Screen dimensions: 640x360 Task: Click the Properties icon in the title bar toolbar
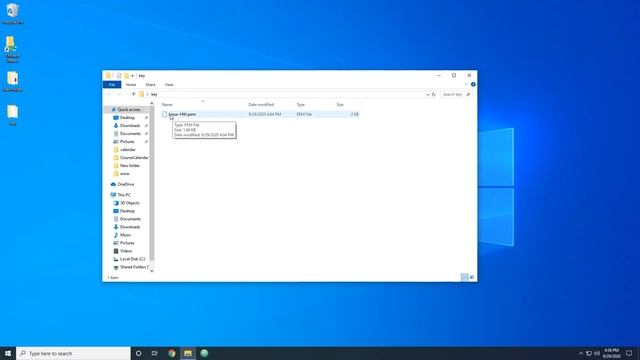click(119, 76)
